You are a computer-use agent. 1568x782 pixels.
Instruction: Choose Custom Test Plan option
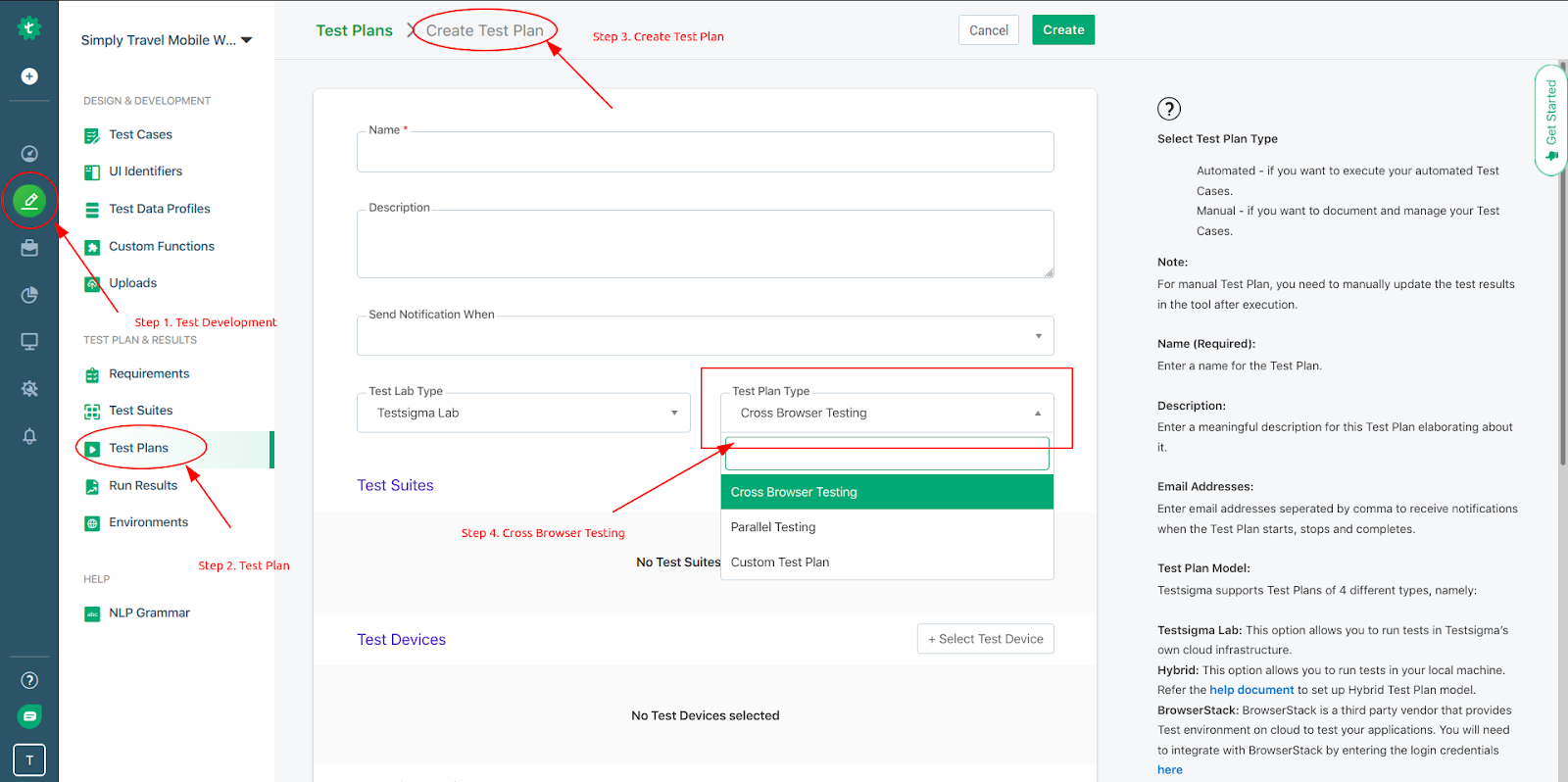[x=887, y=562]
